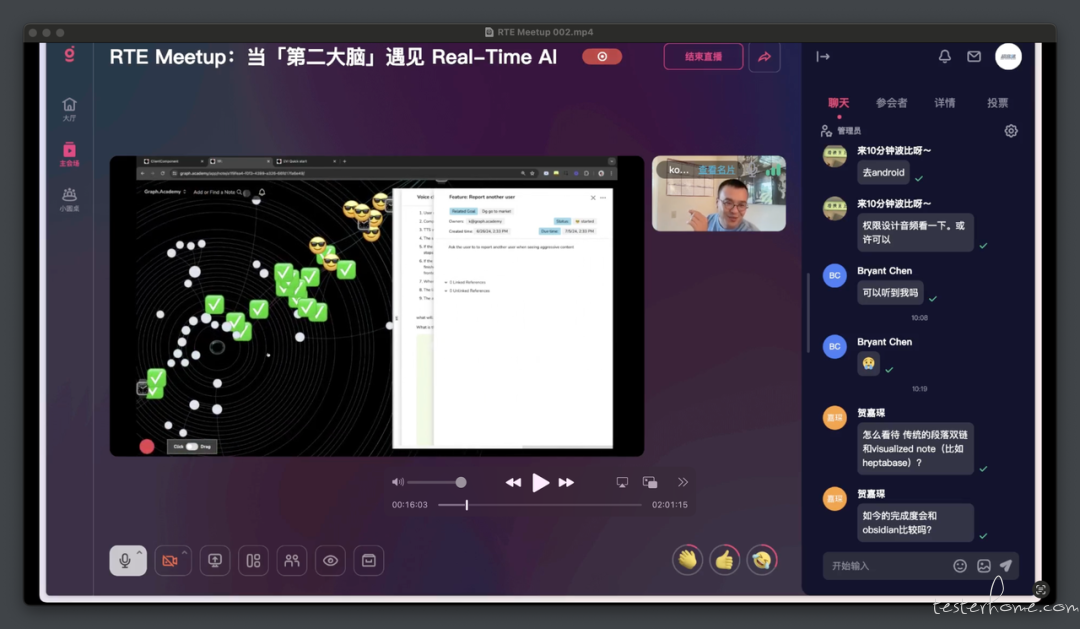Image resolution: width=1080 pixels, height=629 pixels.
Task: Open notifications bell icon
Action: 945,56
